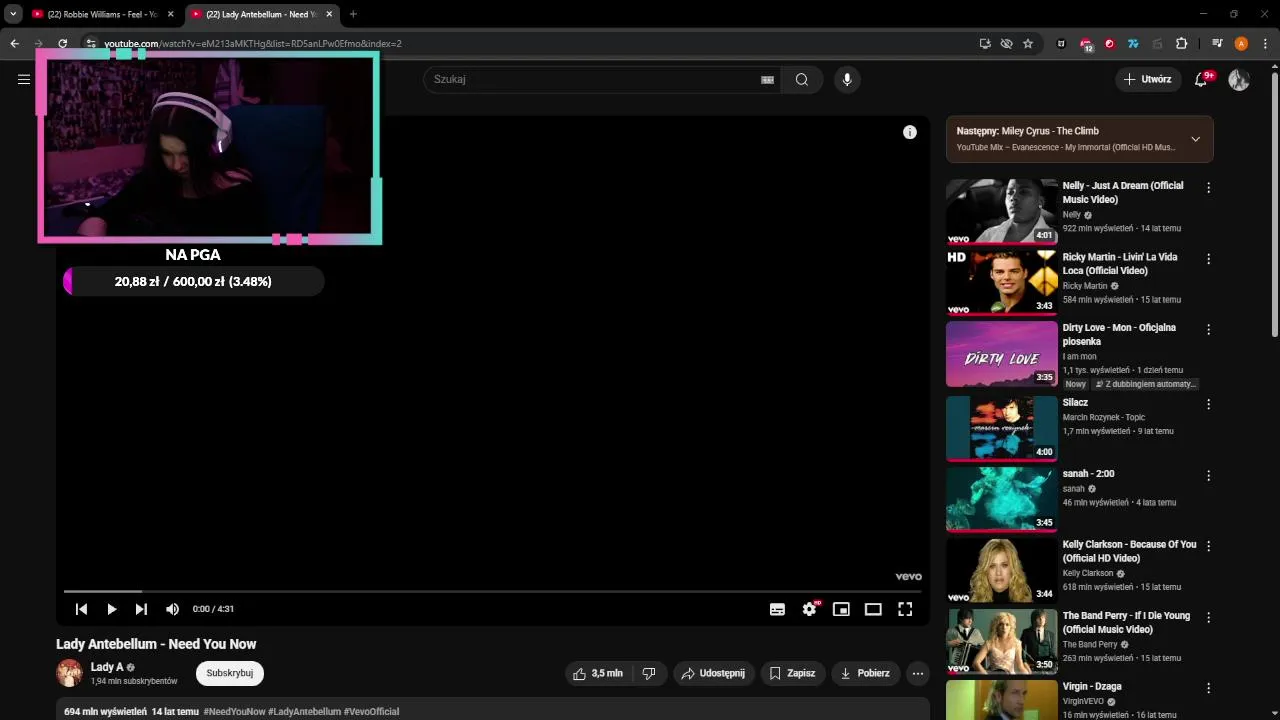1280x720 pixels.
Task: Click the #NeedYouNow hashtag
Action: 235,711
